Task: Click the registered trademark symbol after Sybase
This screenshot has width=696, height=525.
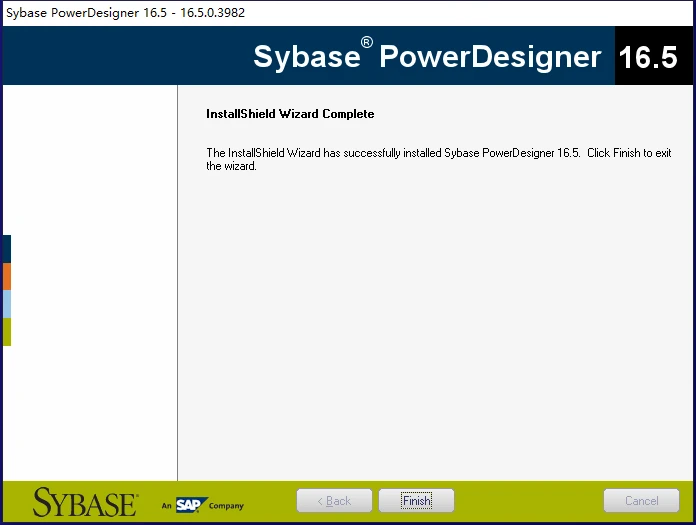Action: click(367, 43)
